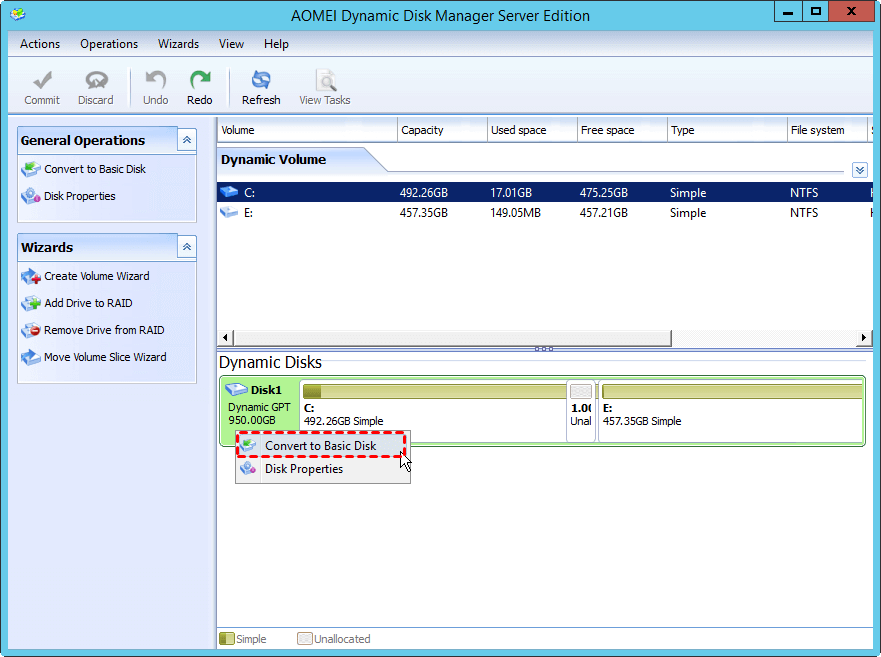This screenshot has width=881, height=657.
Task: Click Convert to Basic Disk icon in sidebar
Action: [31, 169]
